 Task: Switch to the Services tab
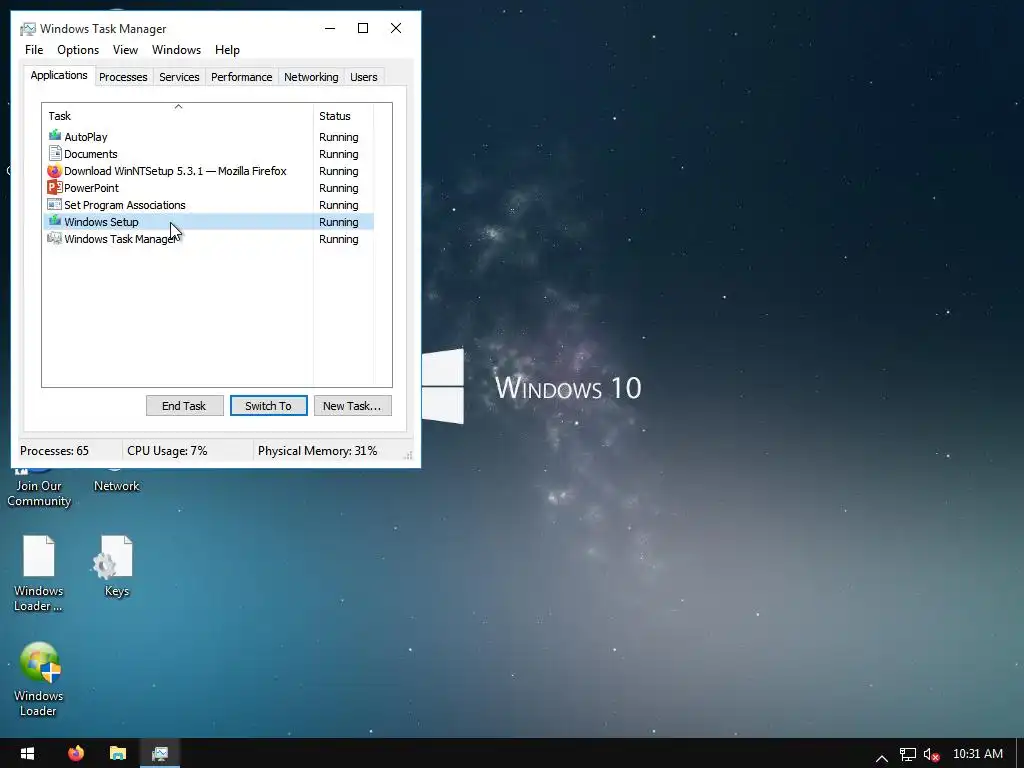179,77
